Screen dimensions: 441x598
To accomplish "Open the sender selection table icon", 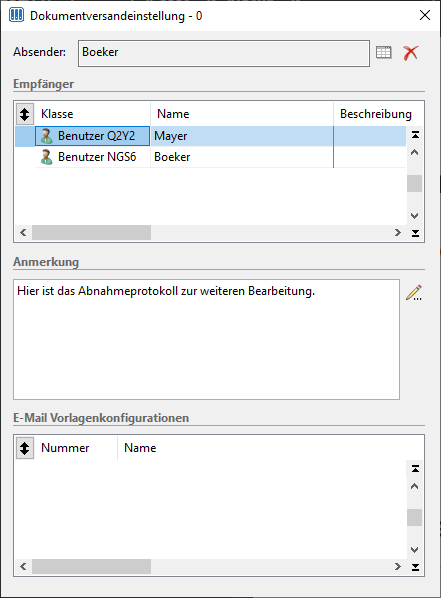I will pyautogui.click(x=383, y=52).
